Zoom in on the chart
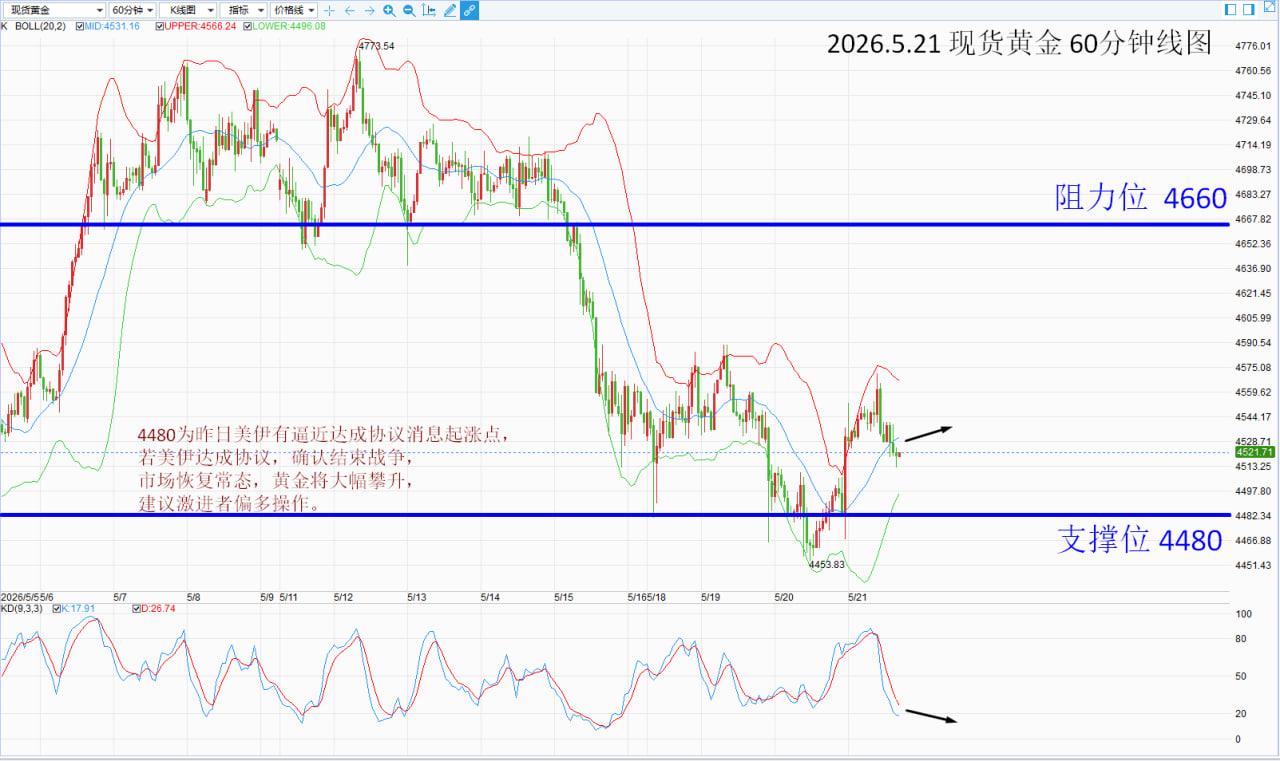The height and width of the screenshot is (761, 1280). pos(389,10)
